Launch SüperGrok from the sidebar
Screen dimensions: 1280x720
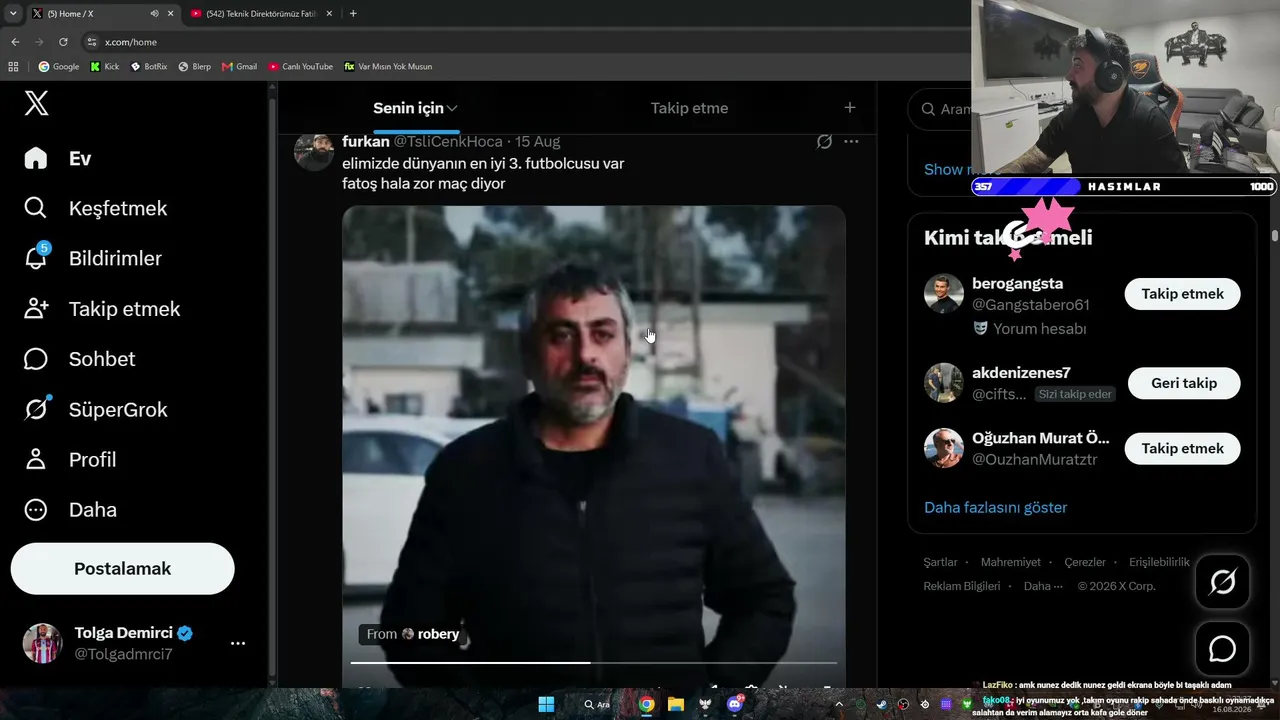[x=95, y=409]
